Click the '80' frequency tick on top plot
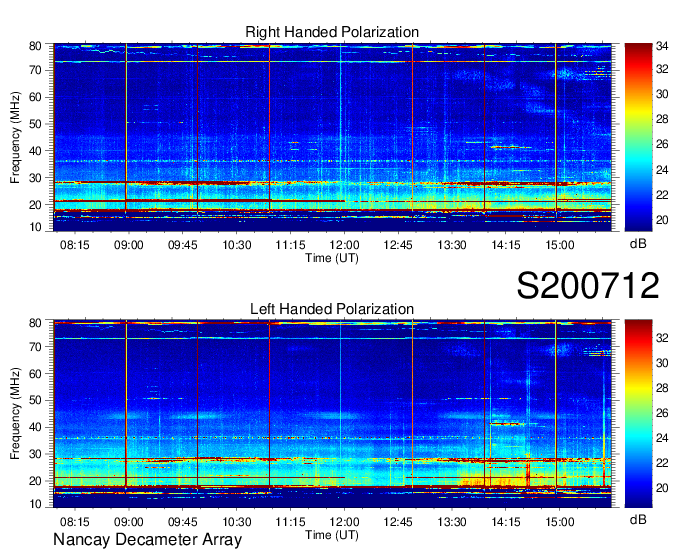The width and height of the screenshot is (680, 552). tap(35, 46)
